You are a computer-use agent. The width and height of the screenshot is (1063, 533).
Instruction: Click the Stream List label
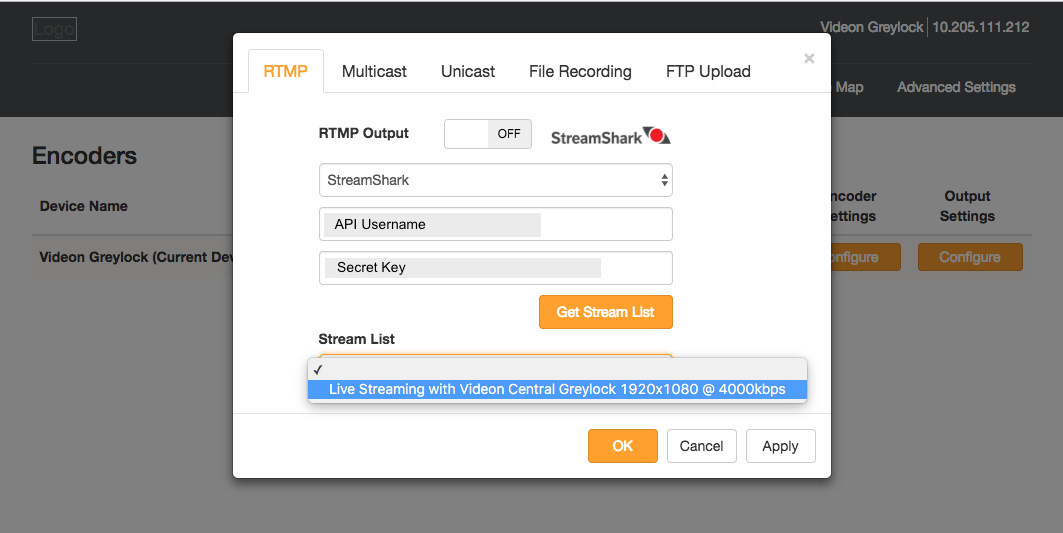click(357, 339)
